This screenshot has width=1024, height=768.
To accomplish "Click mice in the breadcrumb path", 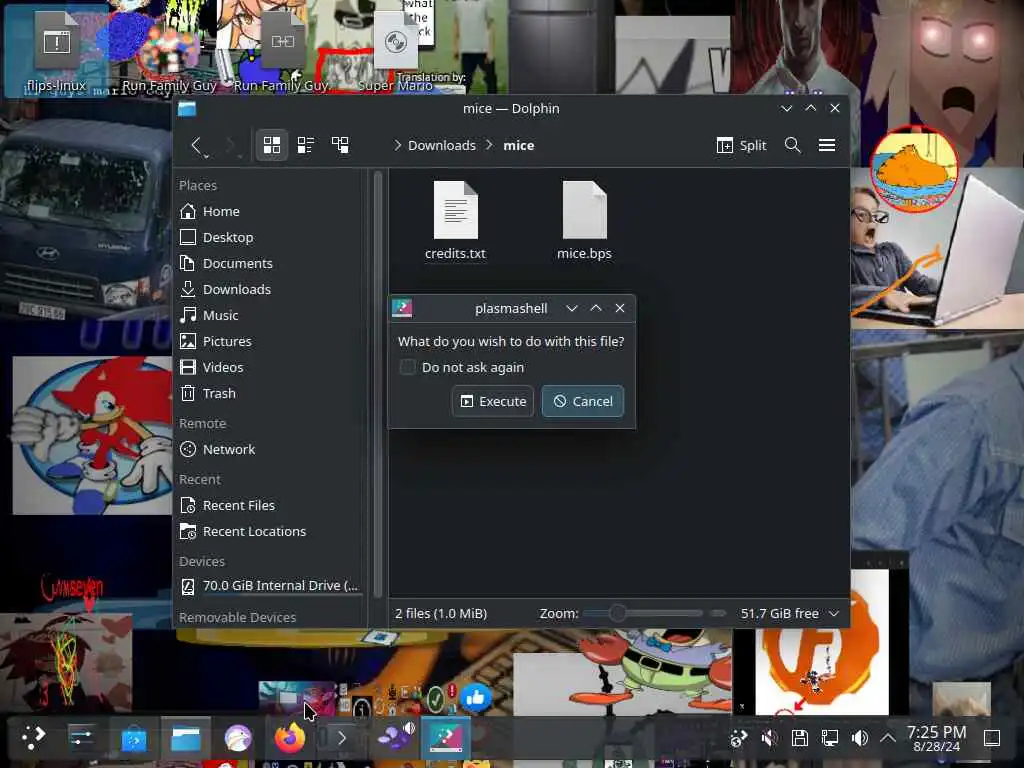I will pos(519,145).
